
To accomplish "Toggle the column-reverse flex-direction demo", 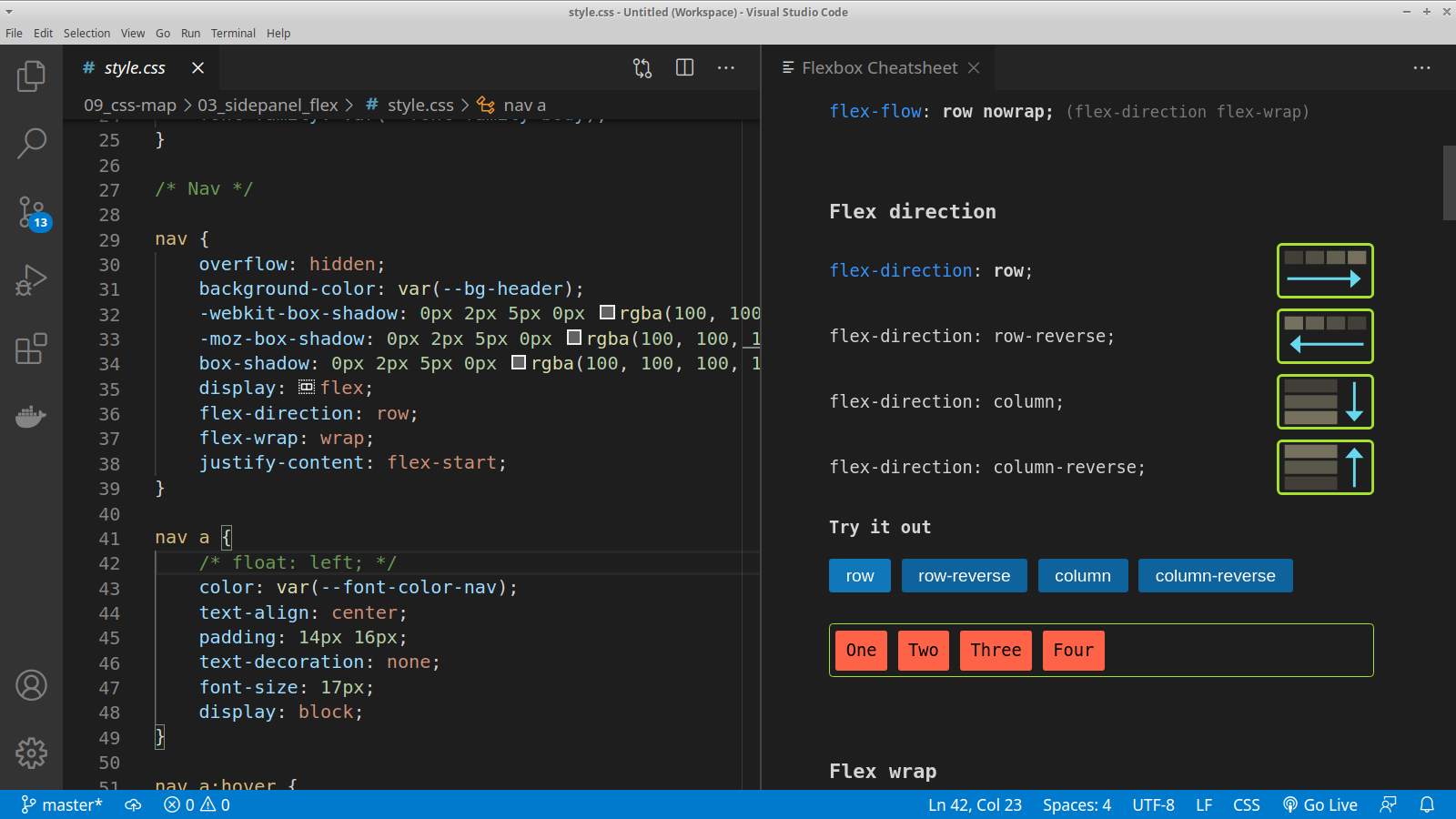I will click(1215, 575).
